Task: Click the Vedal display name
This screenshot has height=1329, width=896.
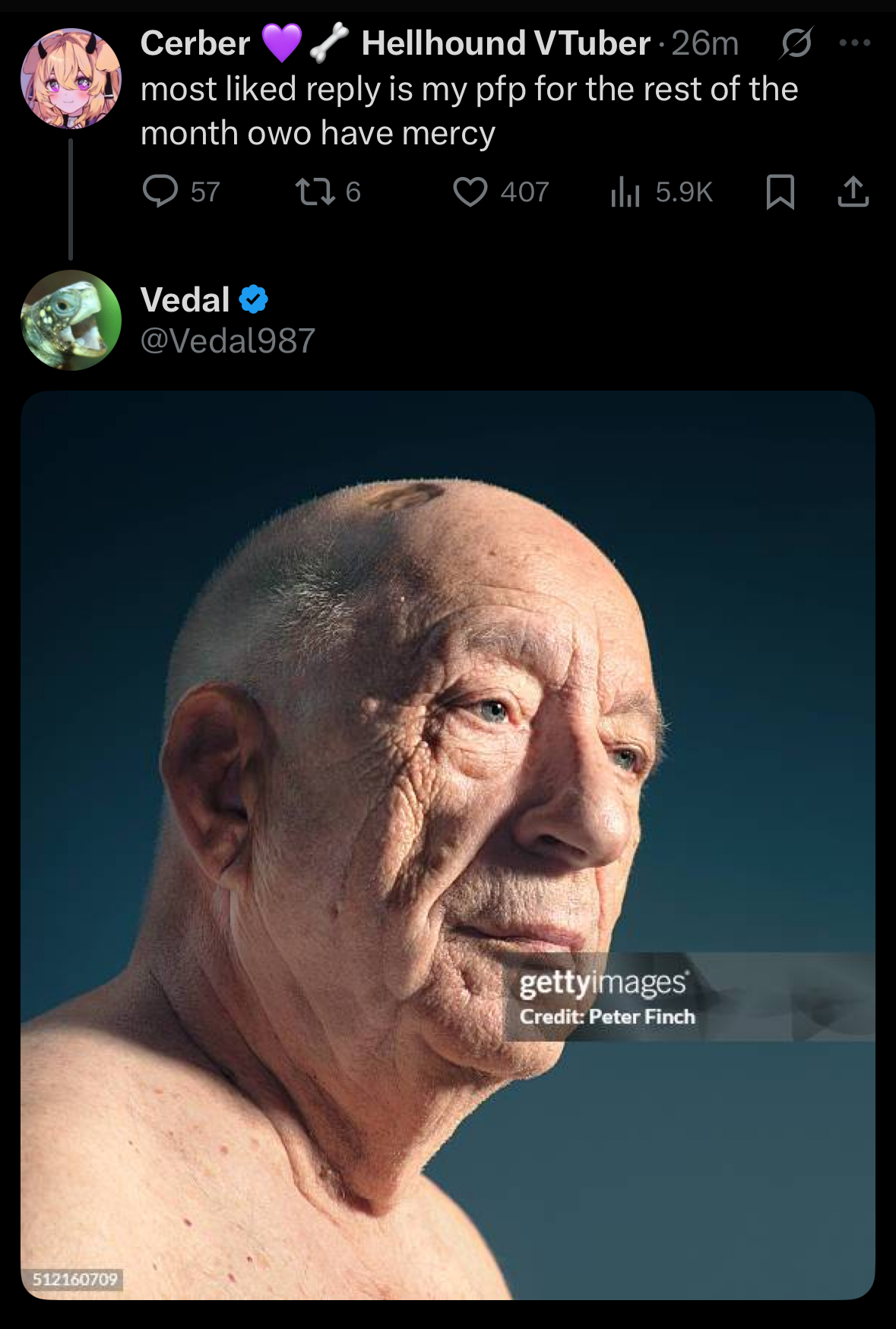Action: [x=185, y=299]
